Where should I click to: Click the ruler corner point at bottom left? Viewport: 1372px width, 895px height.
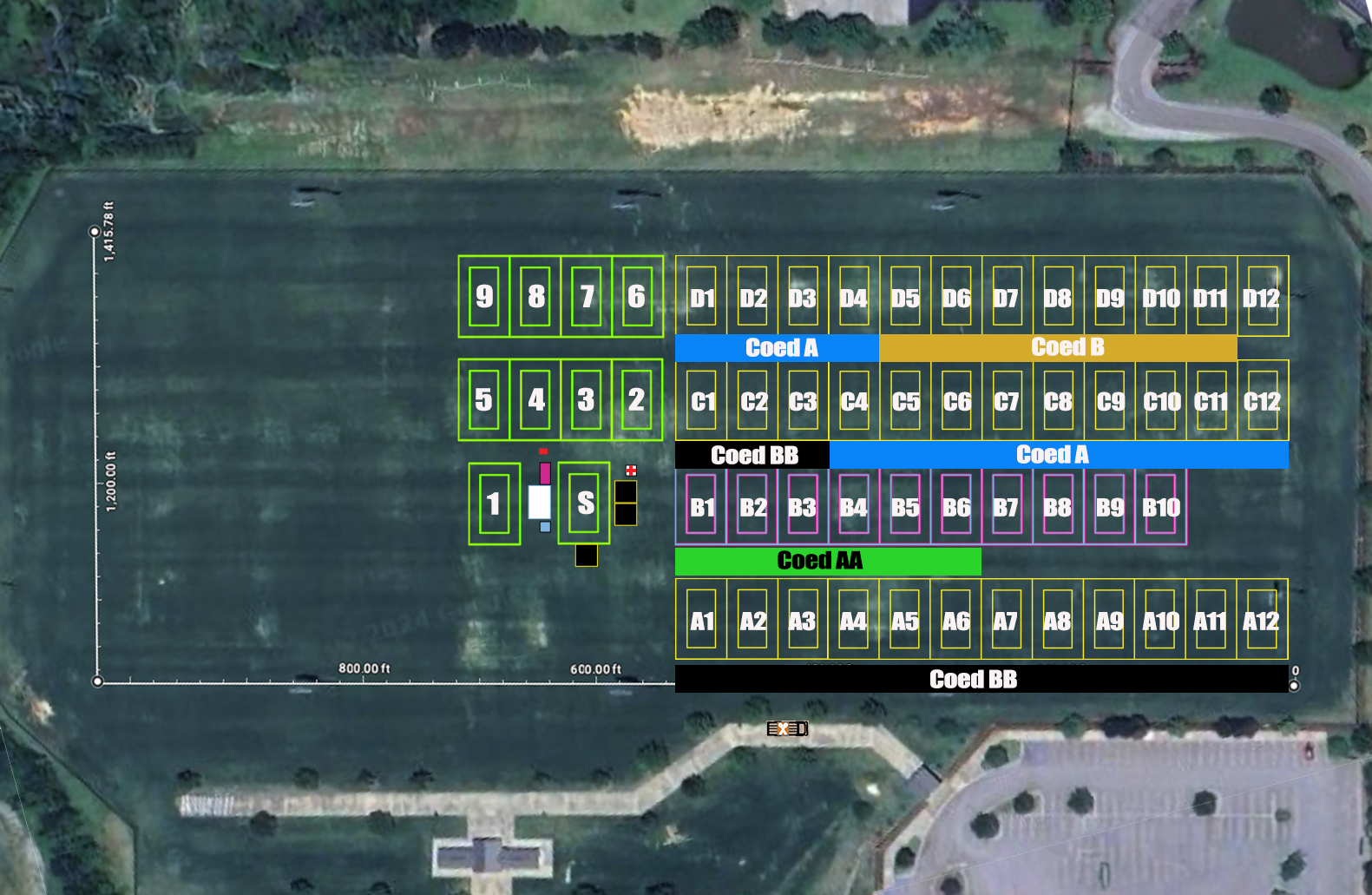click(x=98, y=681)
